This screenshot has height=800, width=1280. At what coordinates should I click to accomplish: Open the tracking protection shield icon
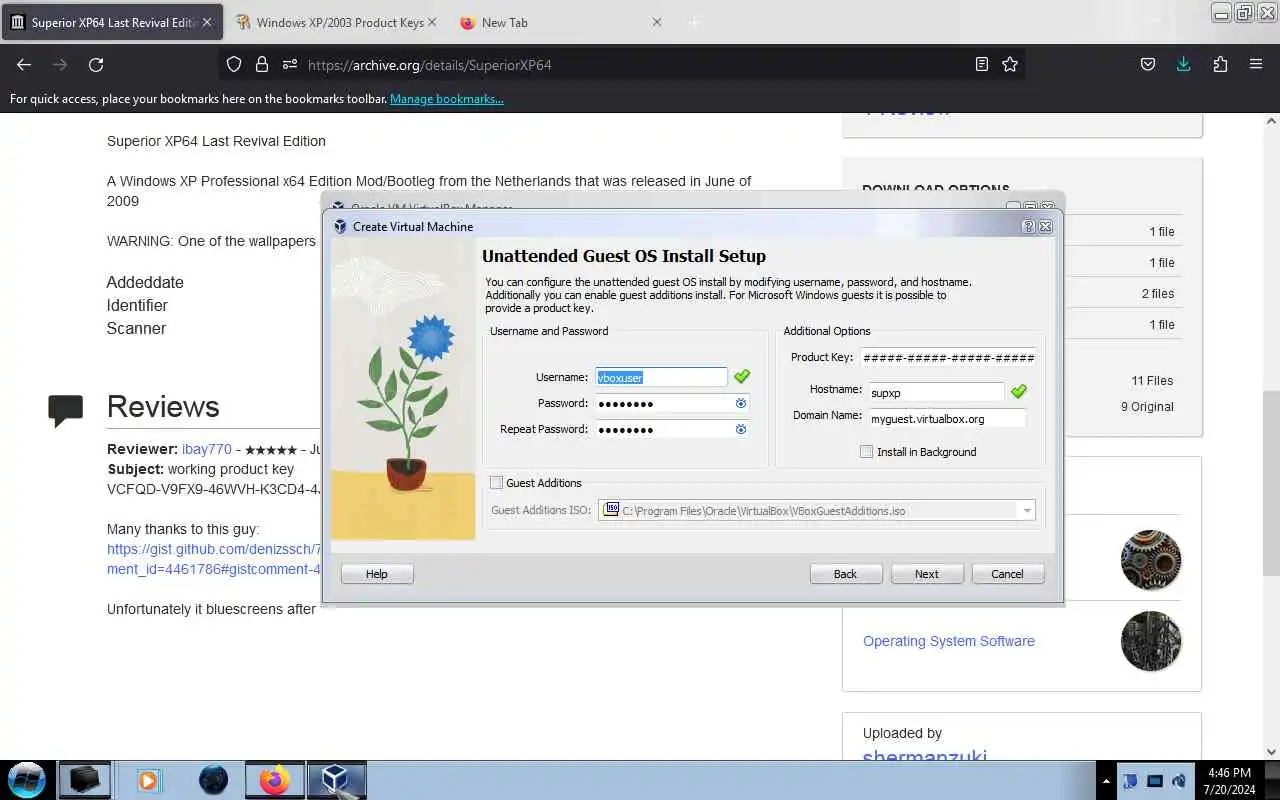click(x=234, y=64)
